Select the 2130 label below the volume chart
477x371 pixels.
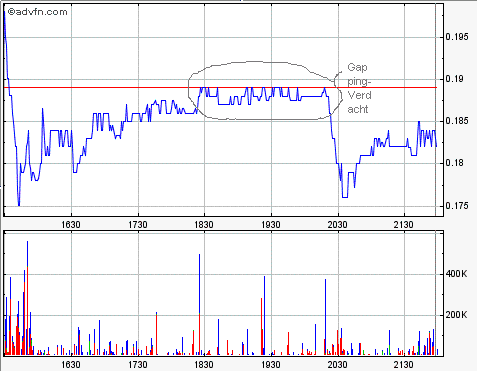(404, 365)
